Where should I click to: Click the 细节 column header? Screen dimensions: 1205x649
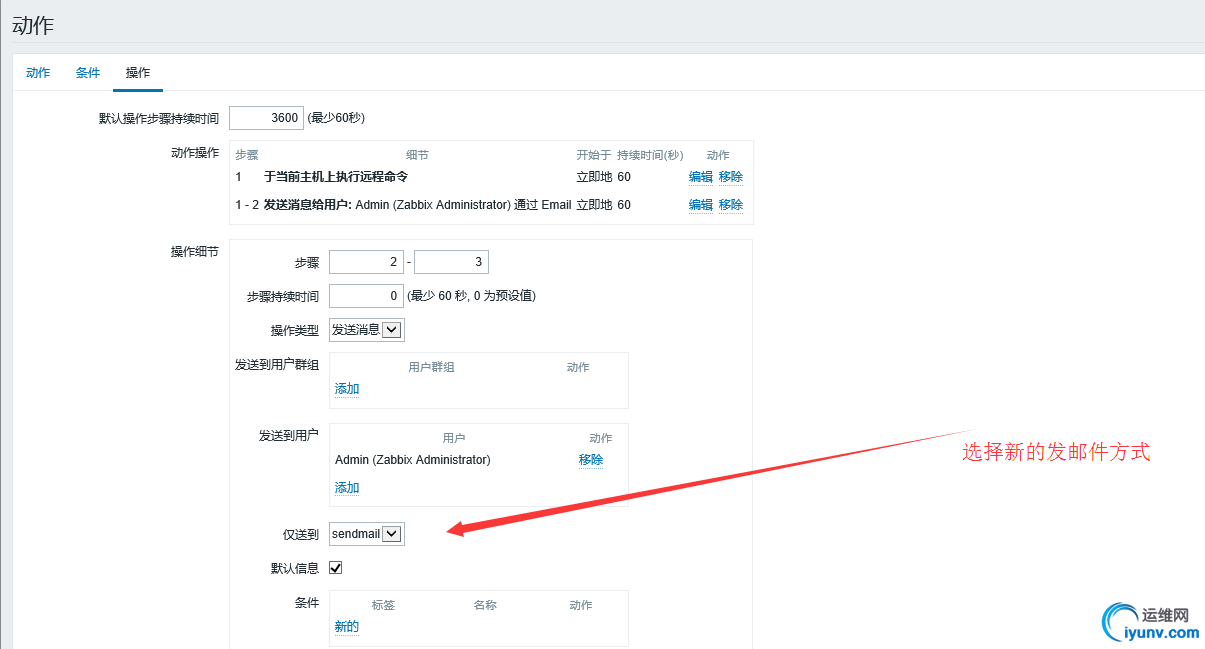coord(417,155)
